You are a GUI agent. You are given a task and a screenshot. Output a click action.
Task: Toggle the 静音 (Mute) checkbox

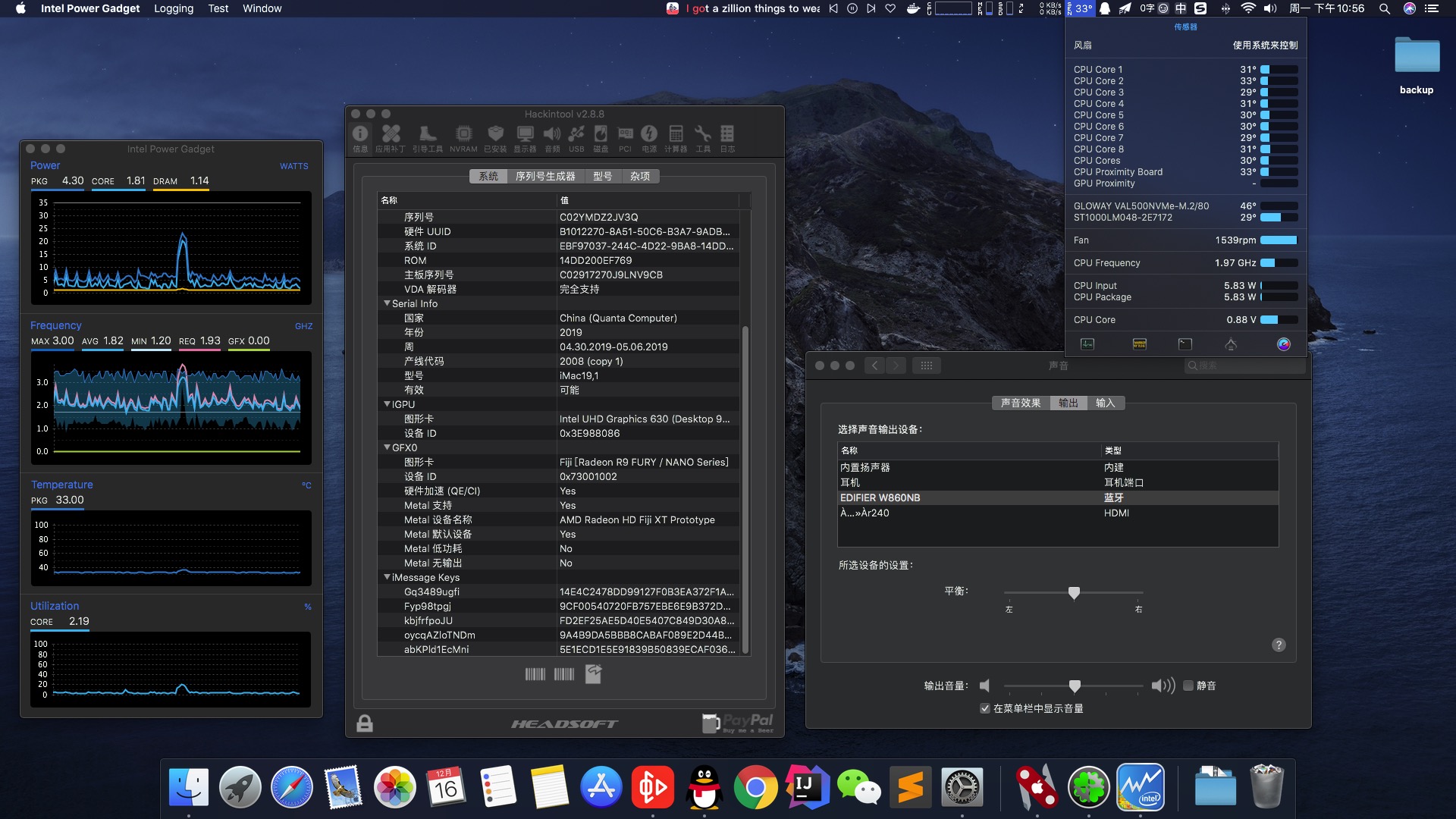coord(1188,686)
